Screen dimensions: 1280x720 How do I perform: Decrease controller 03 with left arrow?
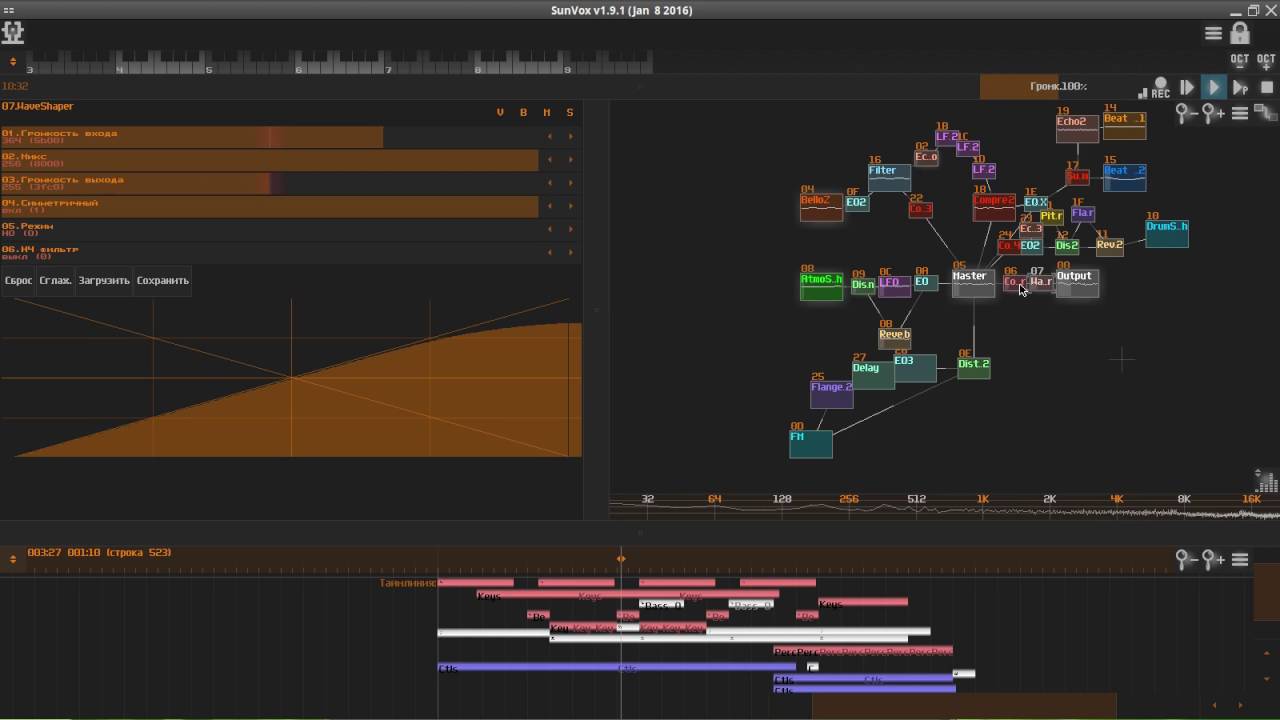pos(549,183)
